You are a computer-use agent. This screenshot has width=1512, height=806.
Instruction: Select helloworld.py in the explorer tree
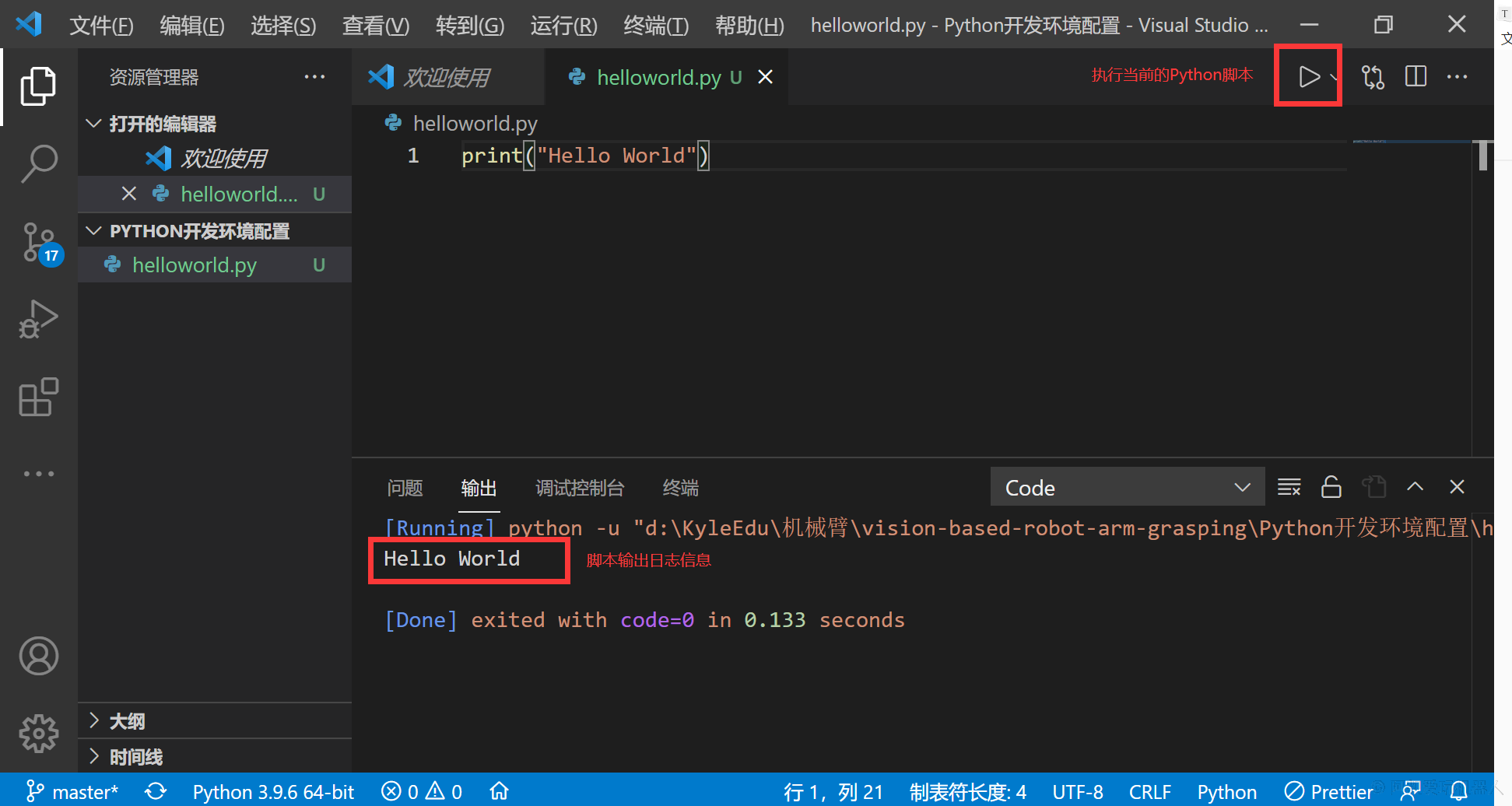(195, 265)
